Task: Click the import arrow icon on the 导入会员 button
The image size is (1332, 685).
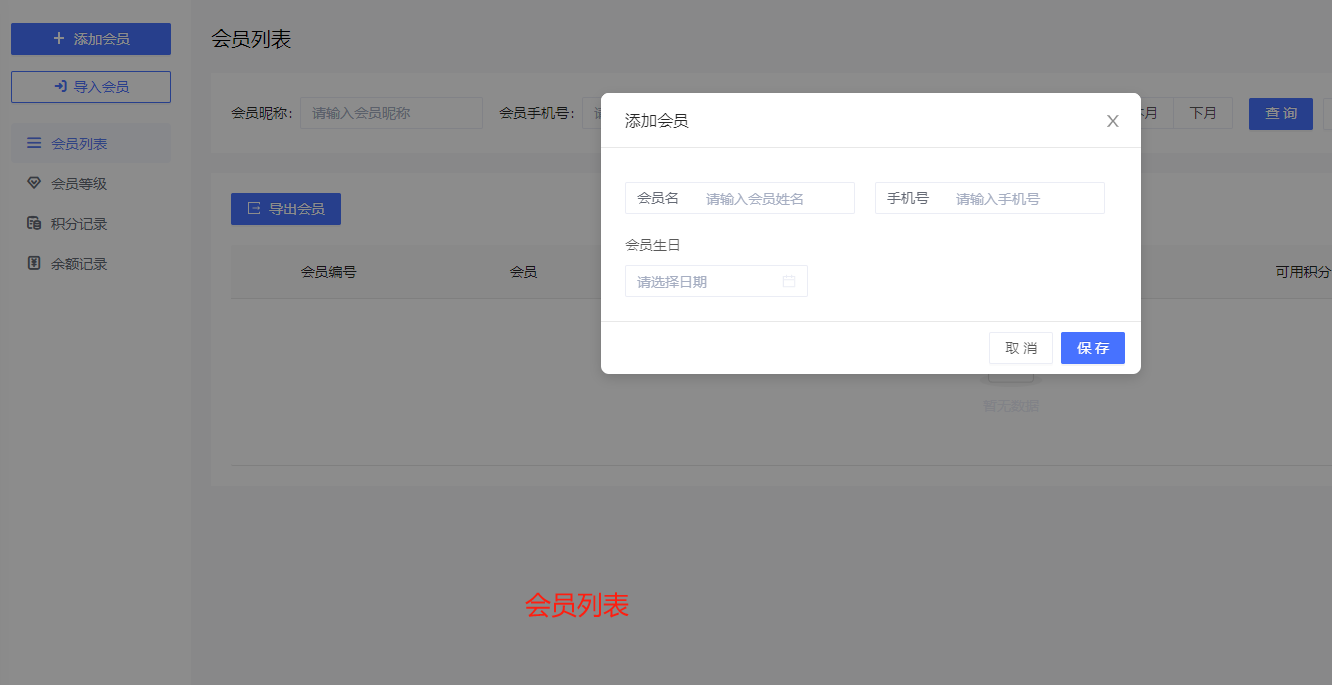Action: [x=60, y=87]
